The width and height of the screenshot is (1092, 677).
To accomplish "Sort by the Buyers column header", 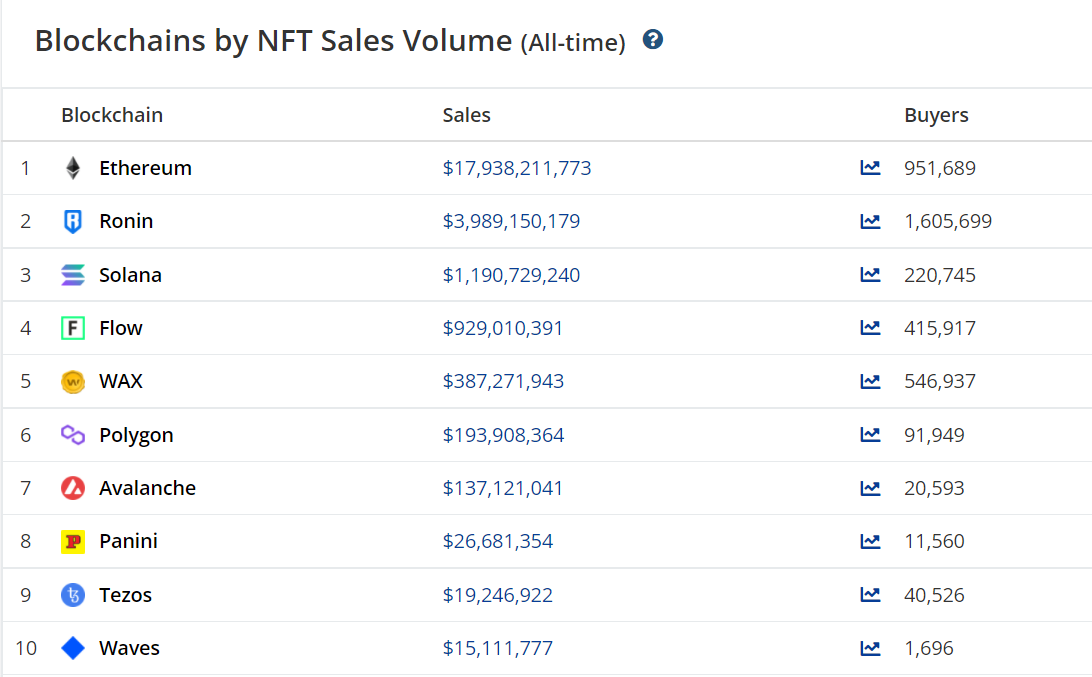I will coord(936,115).
